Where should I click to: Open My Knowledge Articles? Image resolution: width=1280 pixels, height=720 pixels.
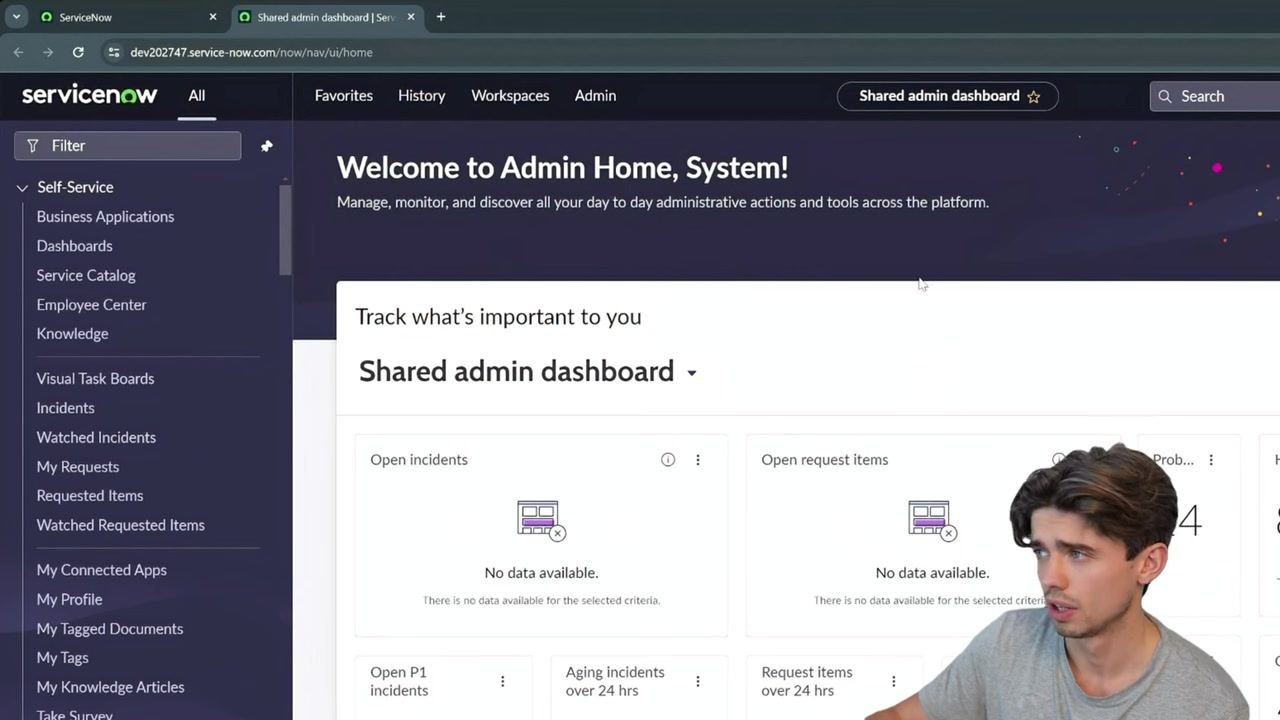click(x=110, y=687)
